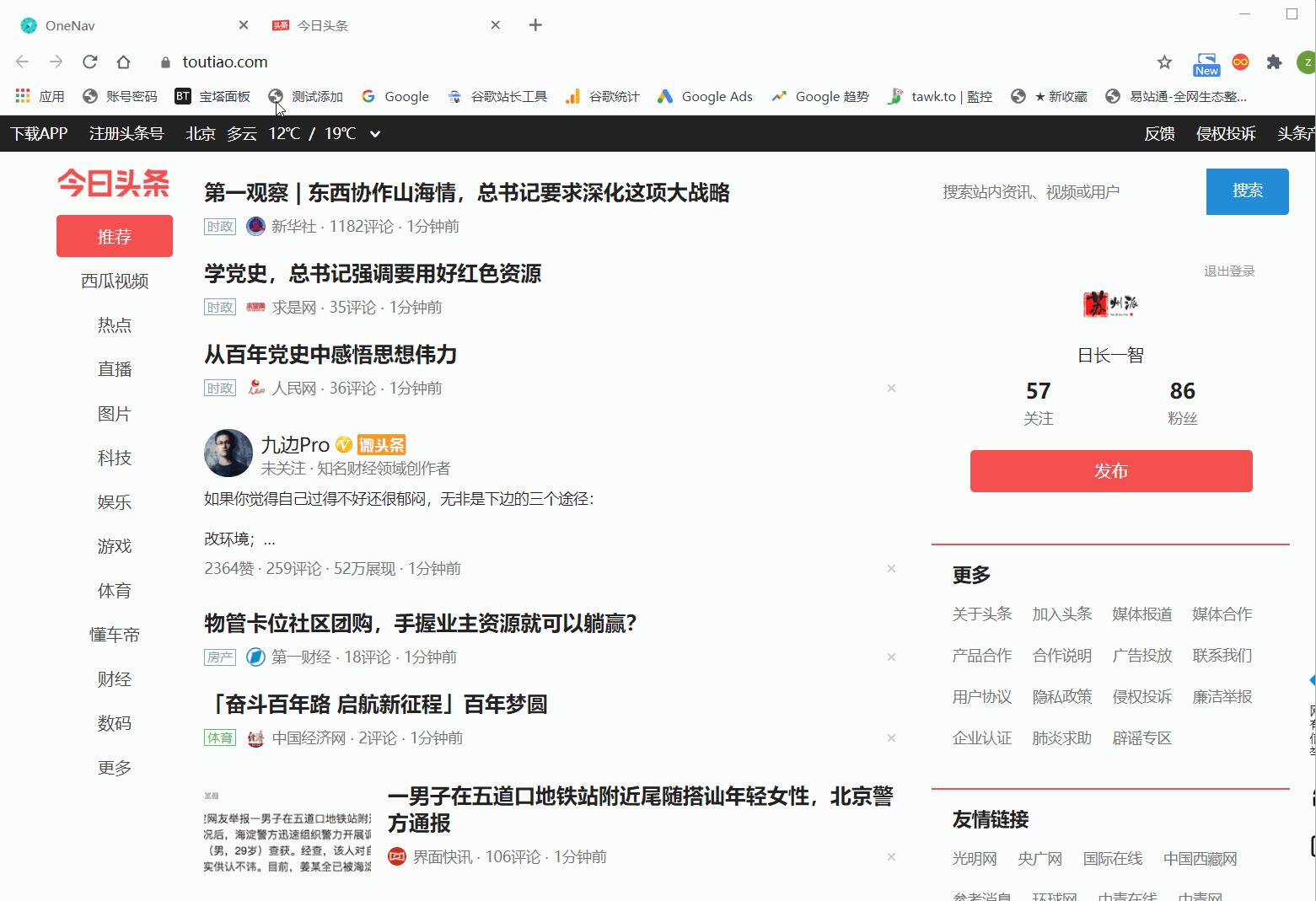Select the 科技 channel
The width and height of the screenshot is (1316, 901).
115,458
